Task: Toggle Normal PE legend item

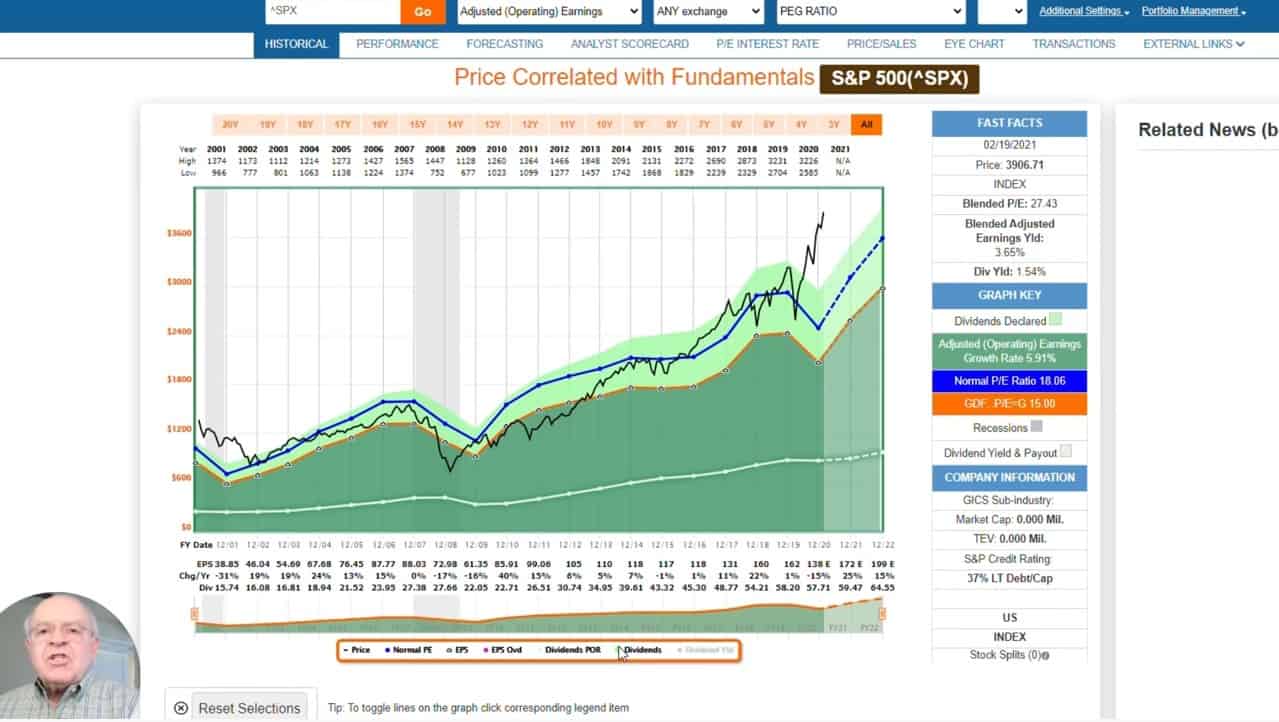Action: [x=407, y=650]
